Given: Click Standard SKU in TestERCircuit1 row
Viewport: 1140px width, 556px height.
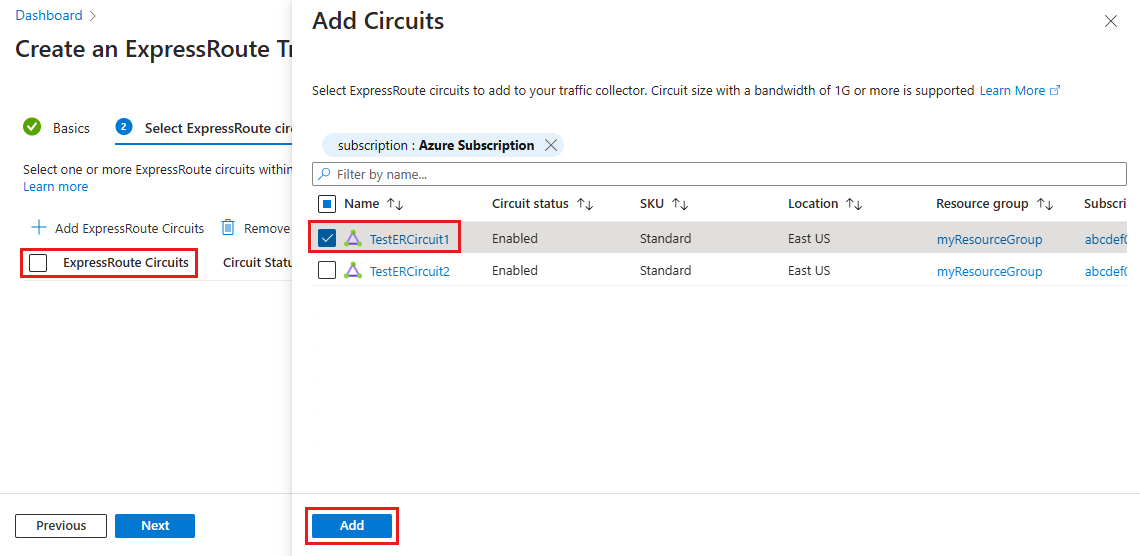Looking at the screenshot, I should [665, 238].
